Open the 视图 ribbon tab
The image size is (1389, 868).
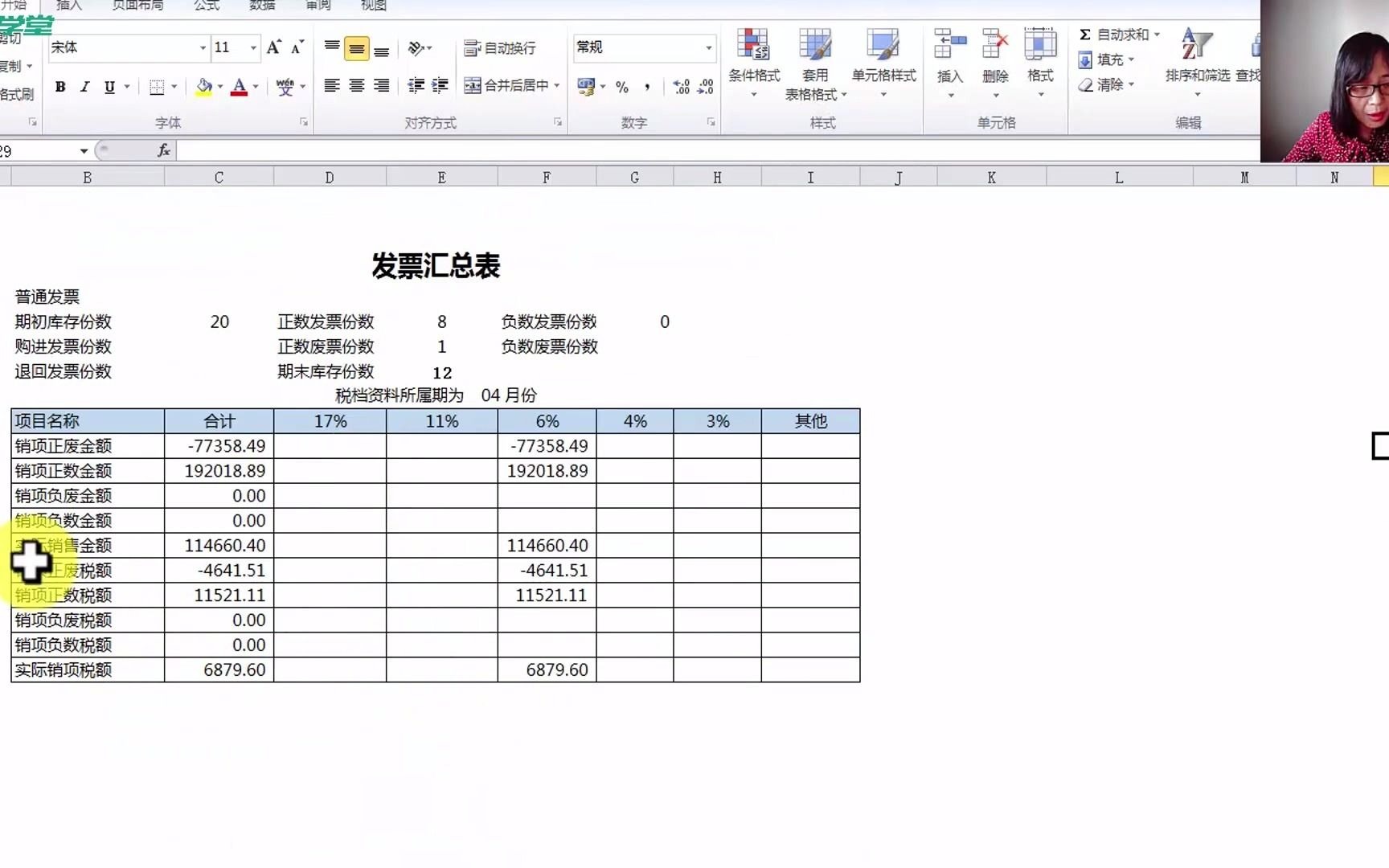pos(373,6)
